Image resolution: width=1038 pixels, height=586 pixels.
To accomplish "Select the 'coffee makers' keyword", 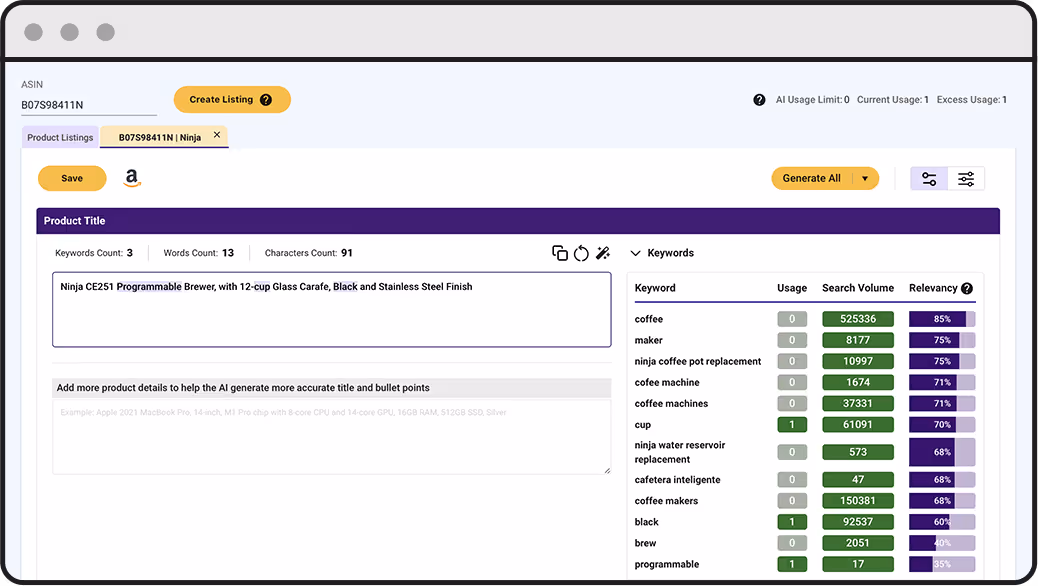I will click(666, 501).
